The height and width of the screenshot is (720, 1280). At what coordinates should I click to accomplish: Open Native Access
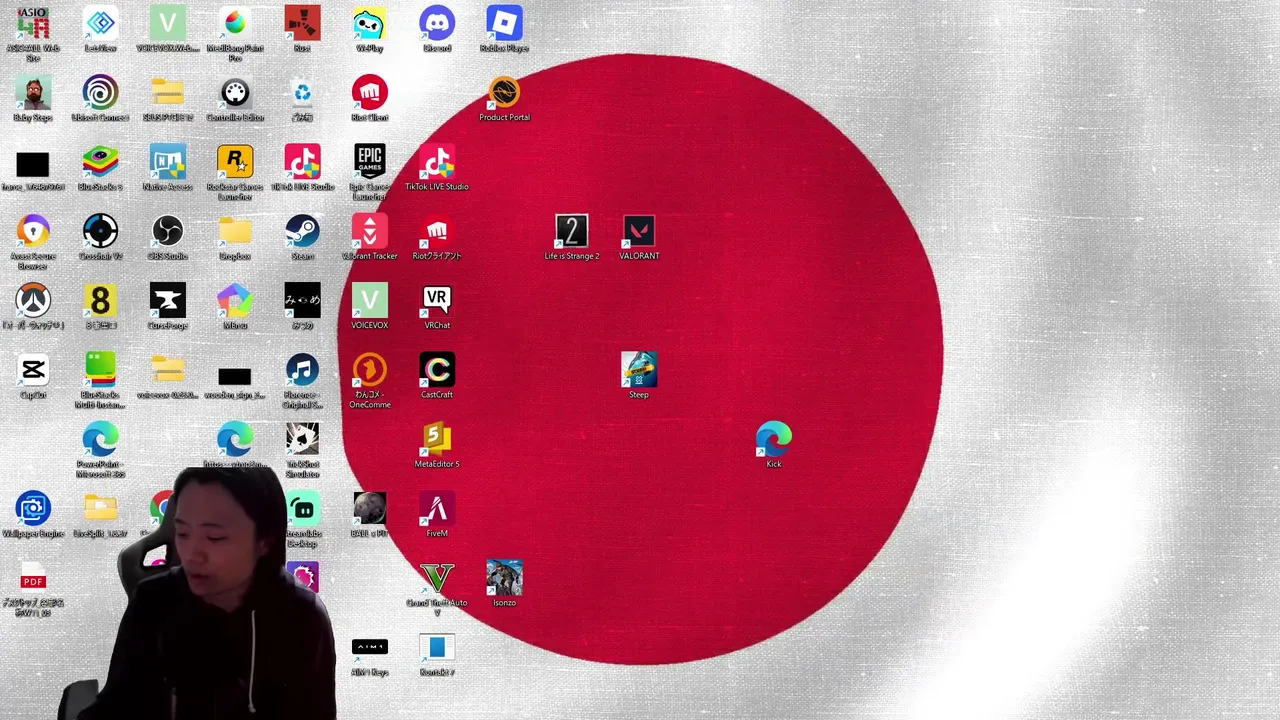tap(167, 162)
